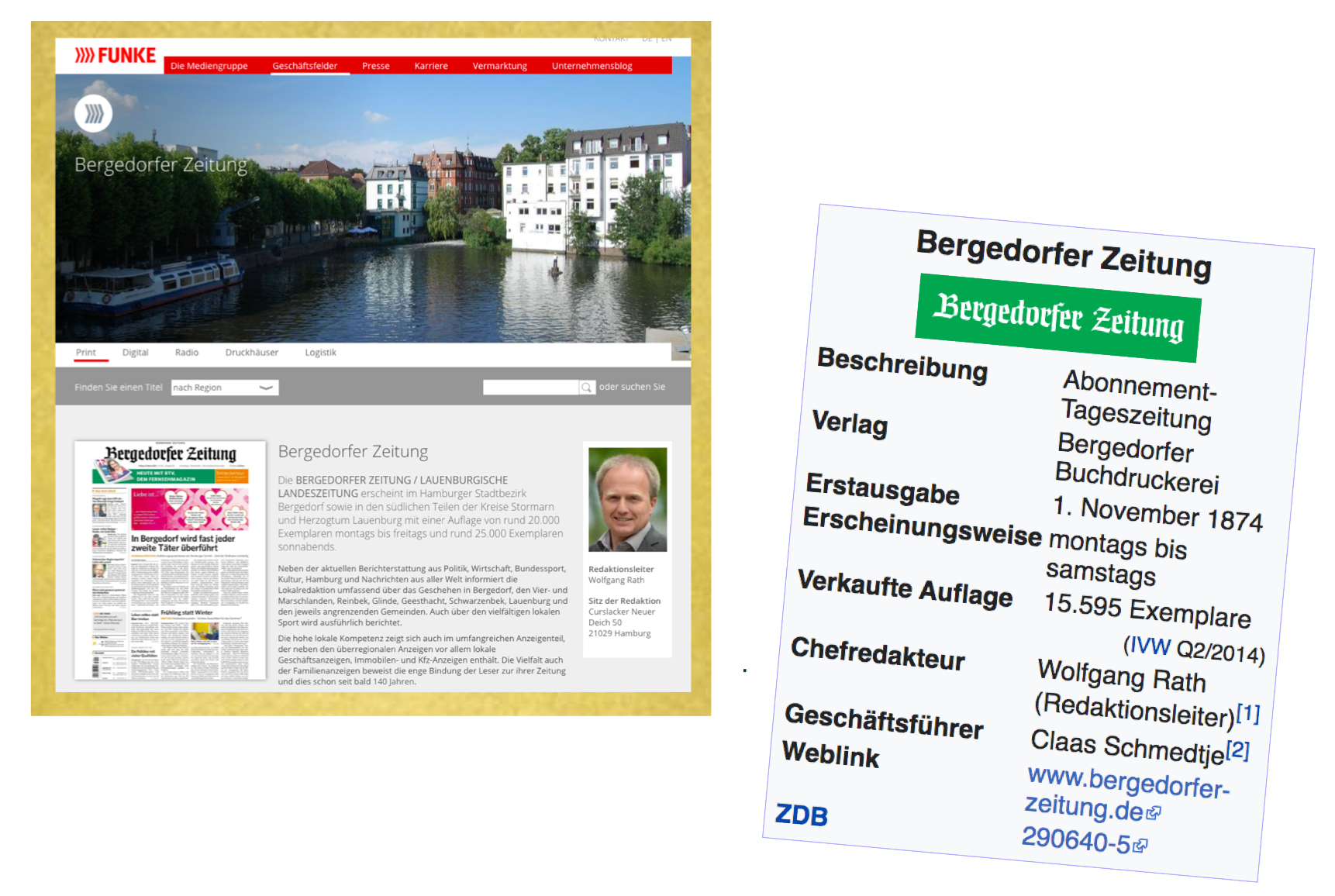This screenshot has width=1335, height=896.
Task: Click the infobox title Bergedorfer Zeitung
Action: point(1064,255)
